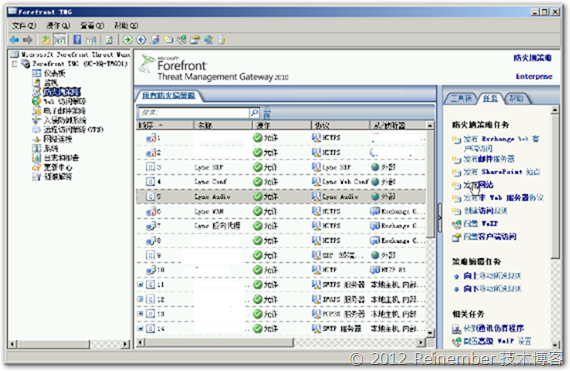This screenshot has width=570, height=371.
Task: Select 网络连接 in the tree
Action: pos(58,139)
